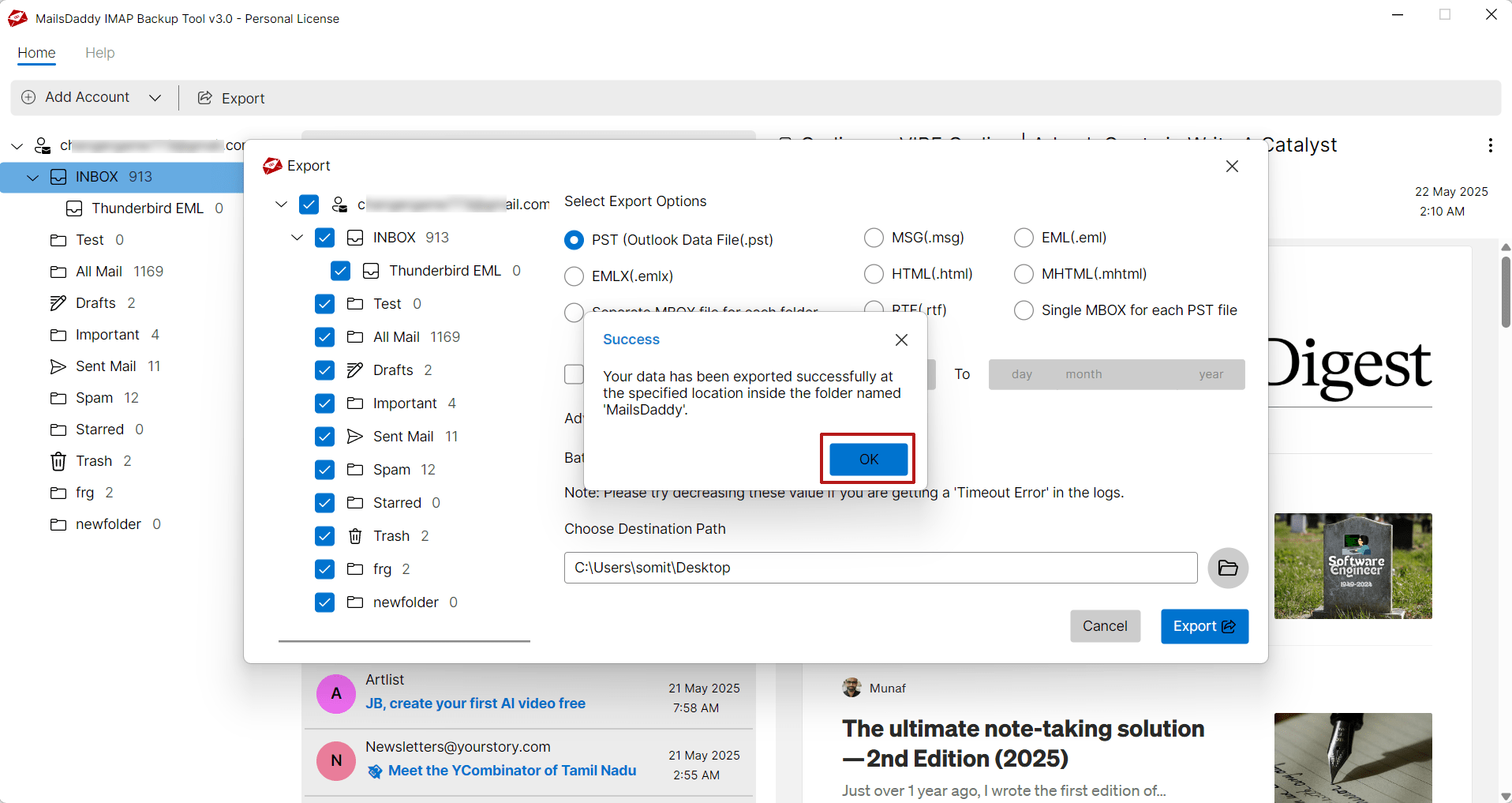Screen dimensions: 1512x803
Task: Click the fountain pen article thumbnail
Action: [x=1353, y=758]
